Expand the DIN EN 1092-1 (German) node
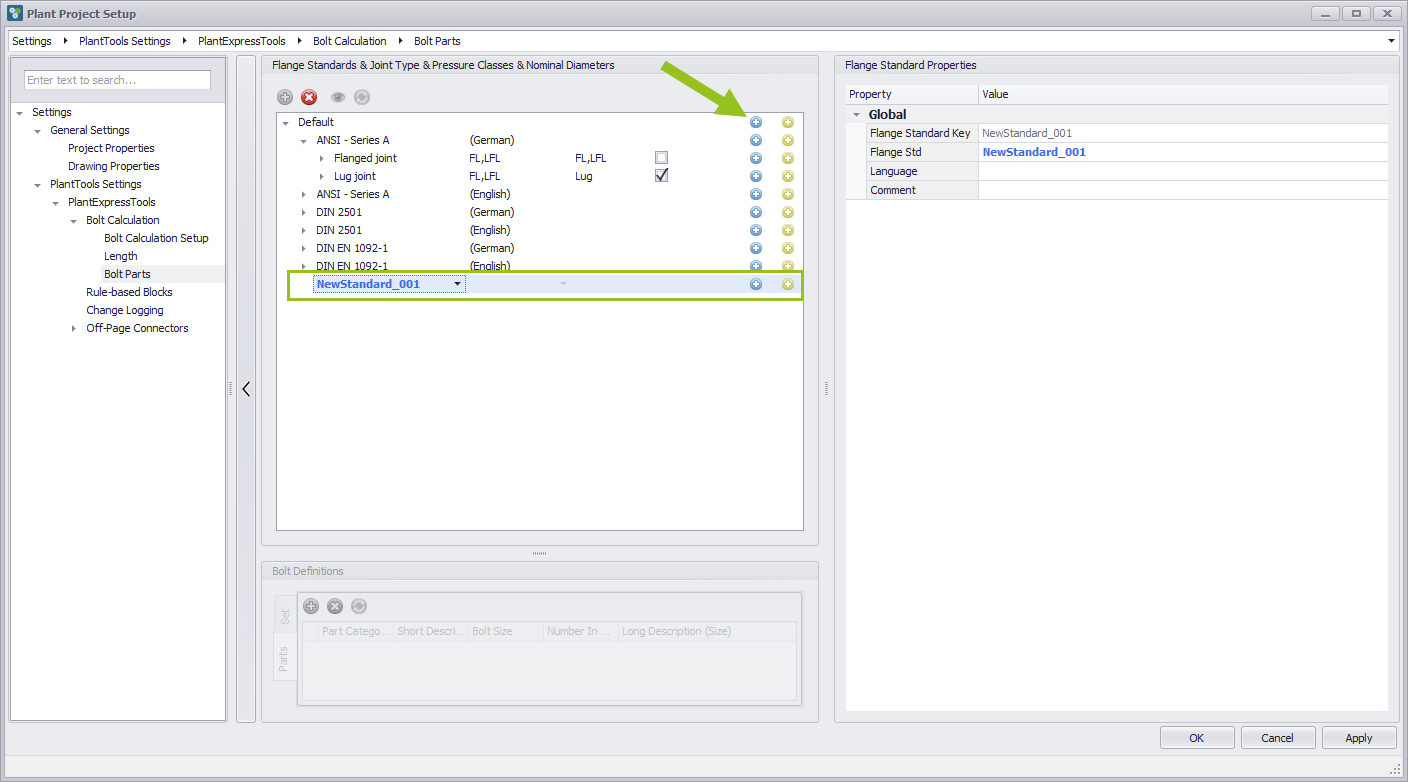Screen dimensions: 1408x782 [304, 248]
